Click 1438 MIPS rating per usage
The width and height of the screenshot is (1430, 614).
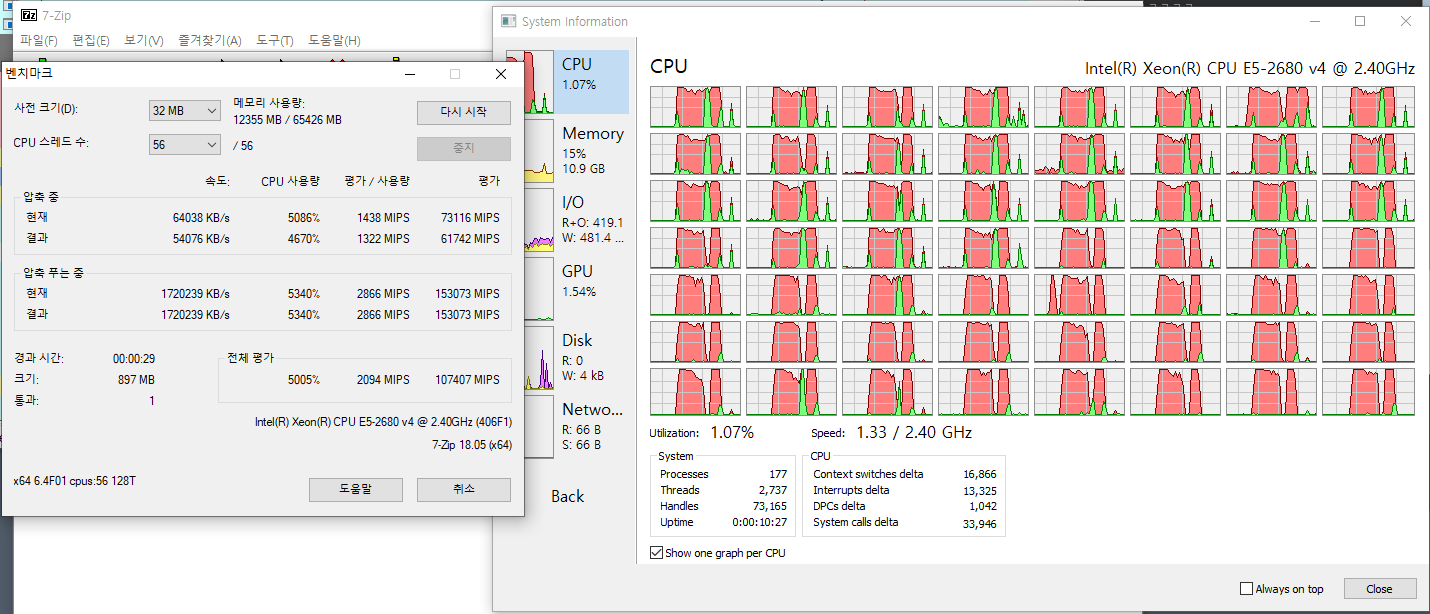[x=383, y=218]
